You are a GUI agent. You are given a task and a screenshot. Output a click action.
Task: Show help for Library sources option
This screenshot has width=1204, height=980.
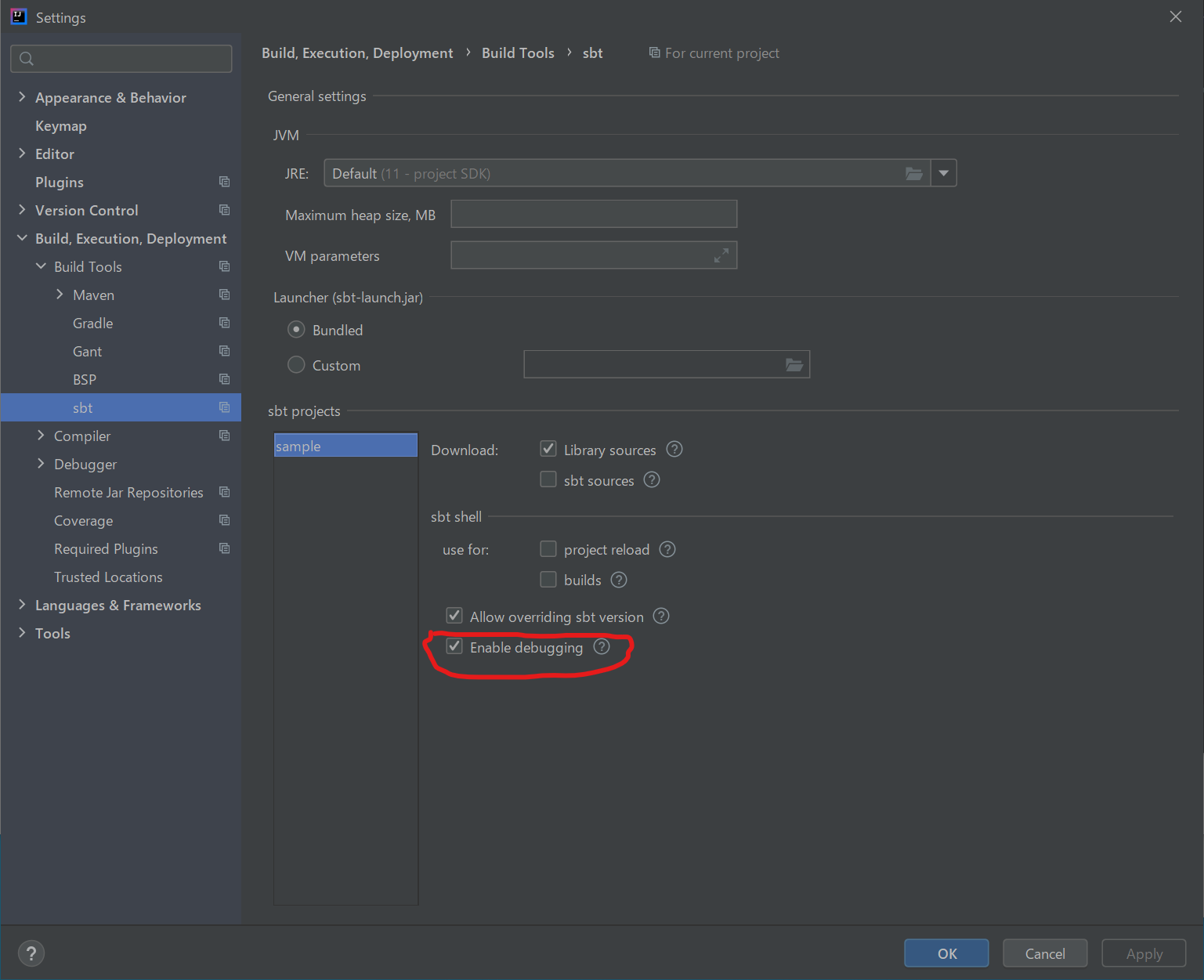(674, 449)
